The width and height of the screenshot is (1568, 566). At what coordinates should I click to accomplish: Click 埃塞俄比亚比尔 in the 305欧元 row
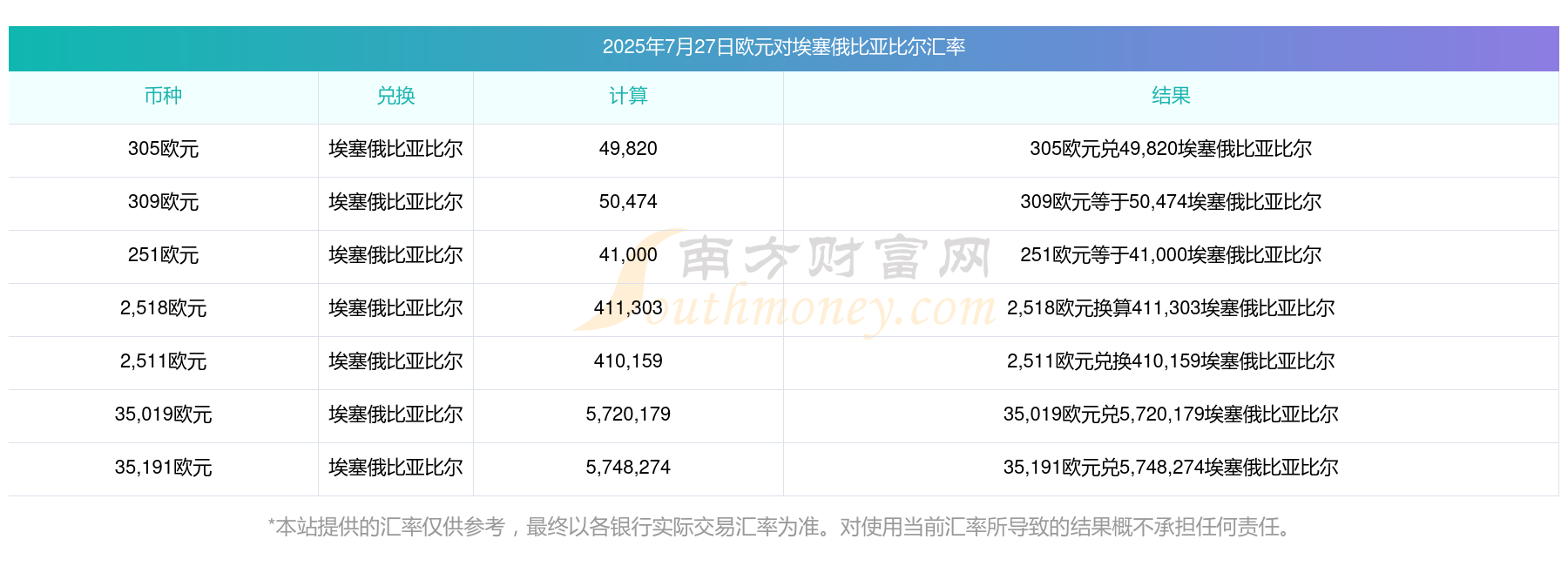[x=395, y=149]
